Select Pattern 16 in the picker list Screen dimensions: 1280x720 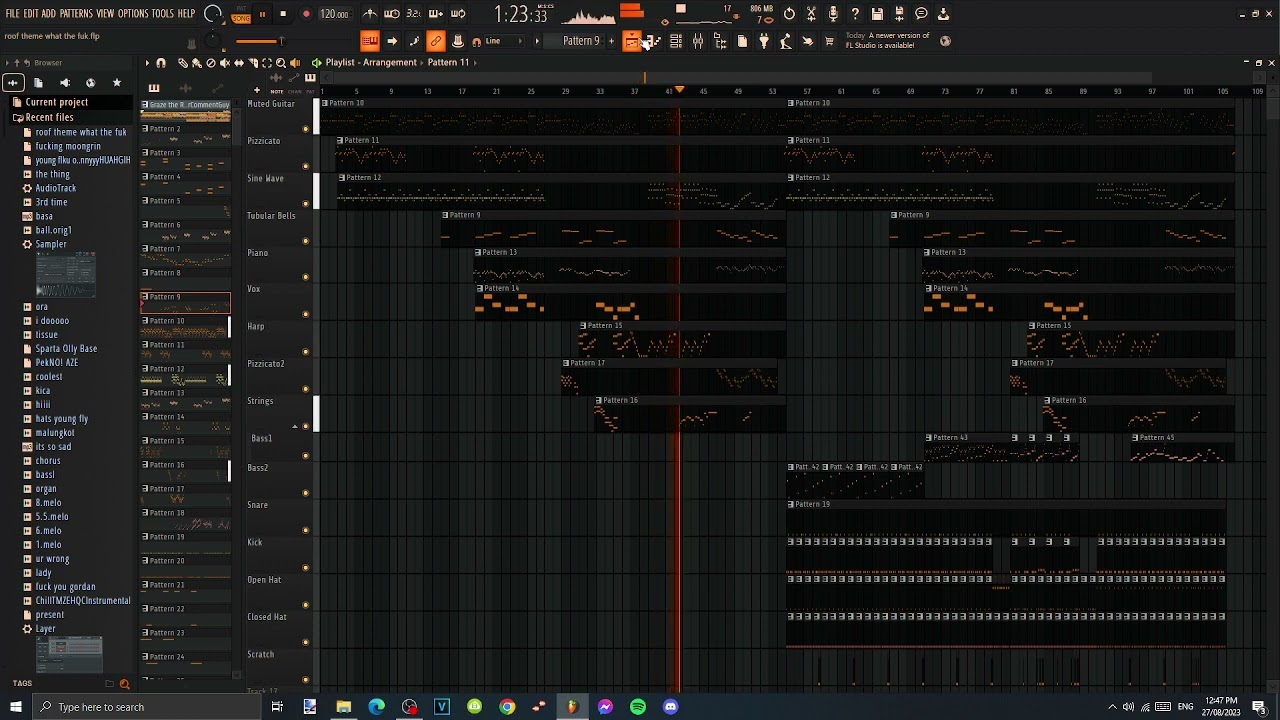coord(186,470)
